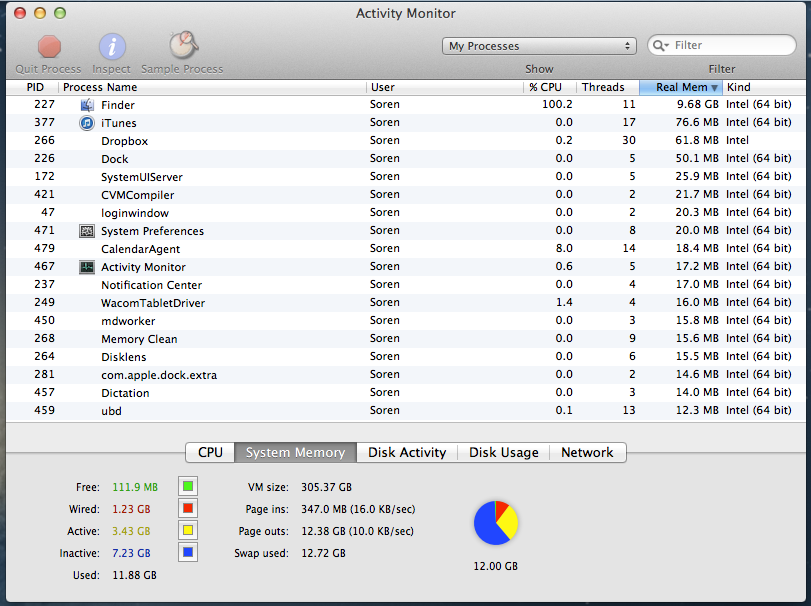This screenshot has height=606, width=811.
Task: Switch to the System Memory tab
Action: pyautogui.click(x=295, y=452)
